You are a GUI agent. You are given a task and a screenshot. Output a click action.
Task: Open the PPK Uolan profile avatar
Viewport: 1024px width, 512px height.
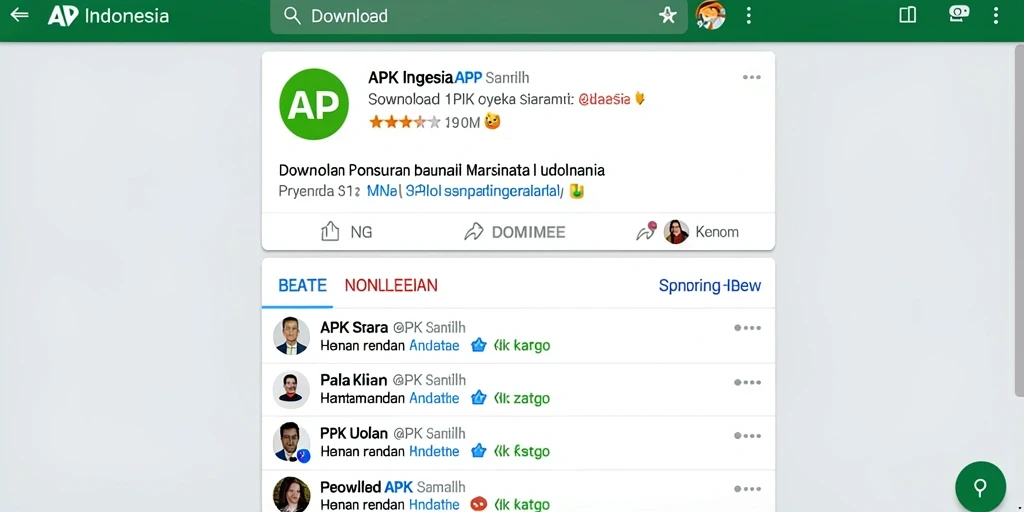pos(291,443)
